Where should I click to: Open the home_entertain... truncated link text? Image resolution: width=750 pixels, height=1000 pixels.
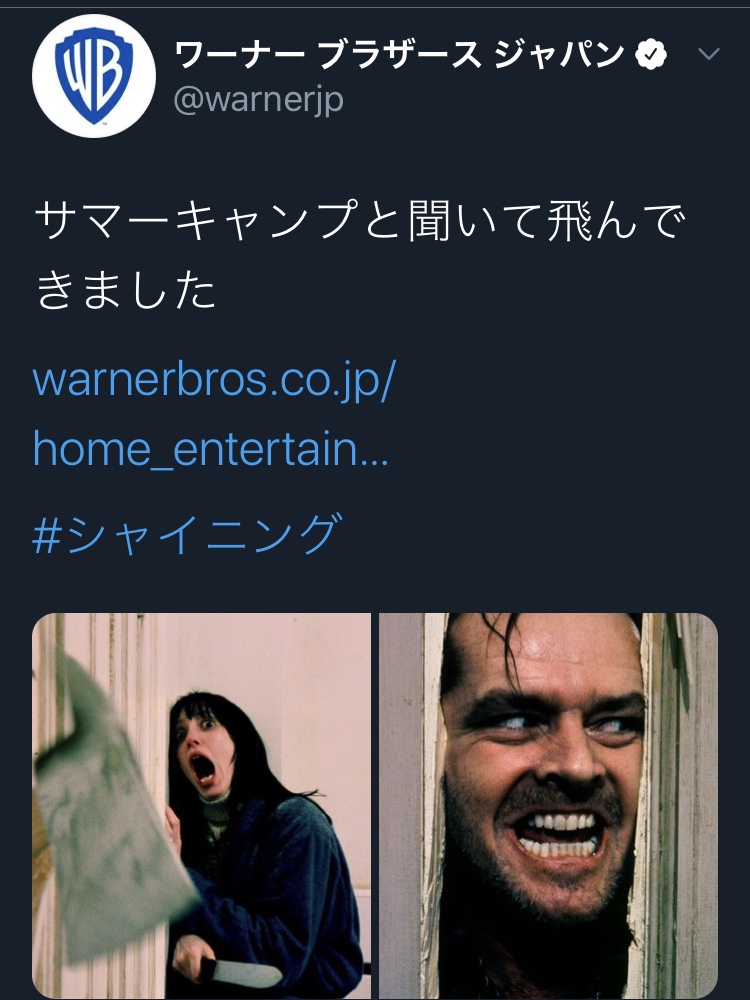pos(210,450)
